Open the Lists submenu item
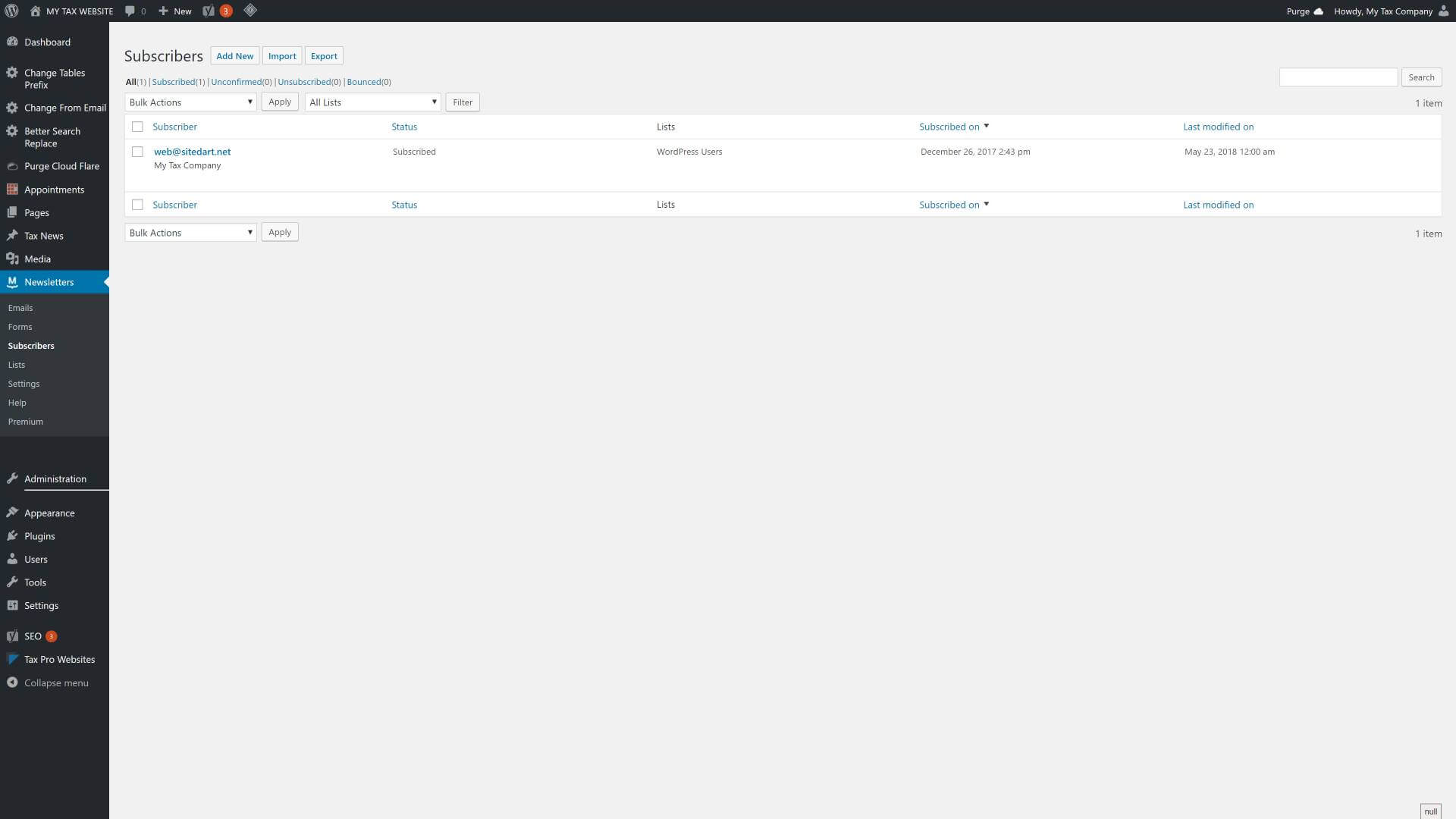 coord(17,365)
